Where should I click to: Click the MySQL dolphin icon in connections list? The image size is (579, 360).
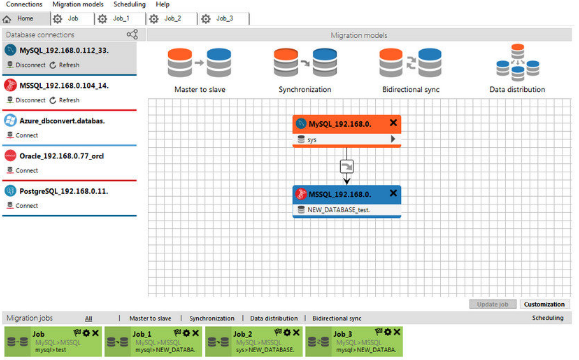[10, 50]
